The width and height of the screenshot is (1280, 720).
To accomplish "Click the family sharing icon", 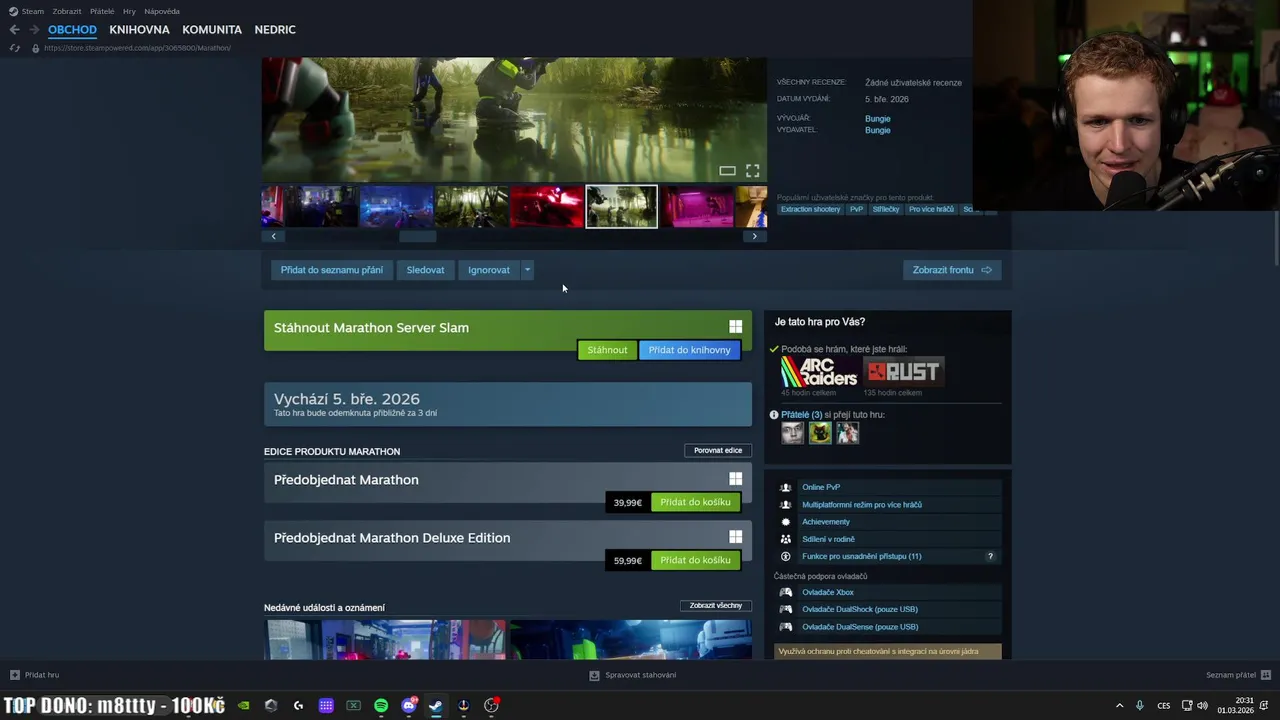I will [x=785, y=539].
